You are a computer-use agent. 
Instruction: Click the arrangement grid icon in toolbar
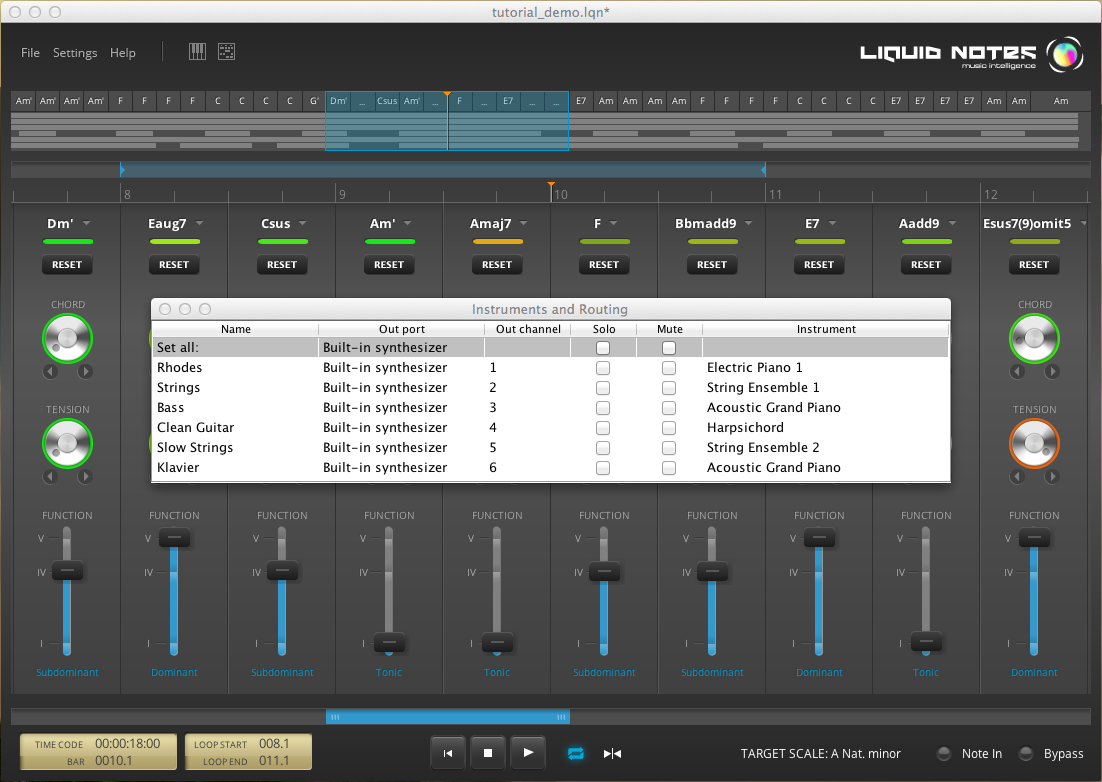pos(227,52)
